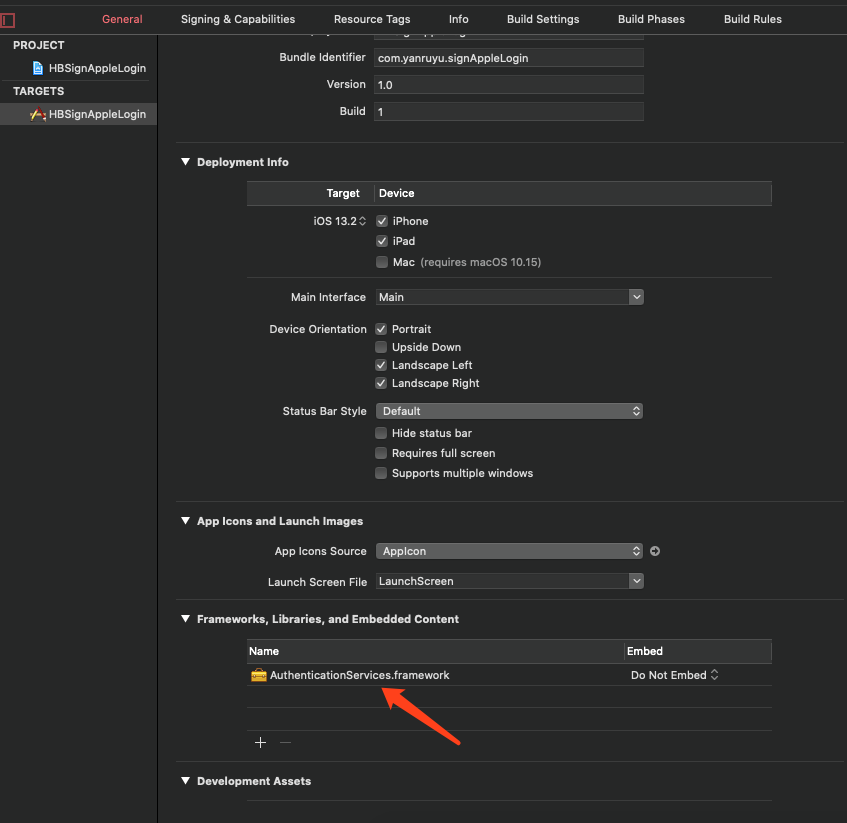Viewport: 847px width, 823px height.
Task: Open the Launch Screen File dropdown arrow
Action: tap(636, 581)
